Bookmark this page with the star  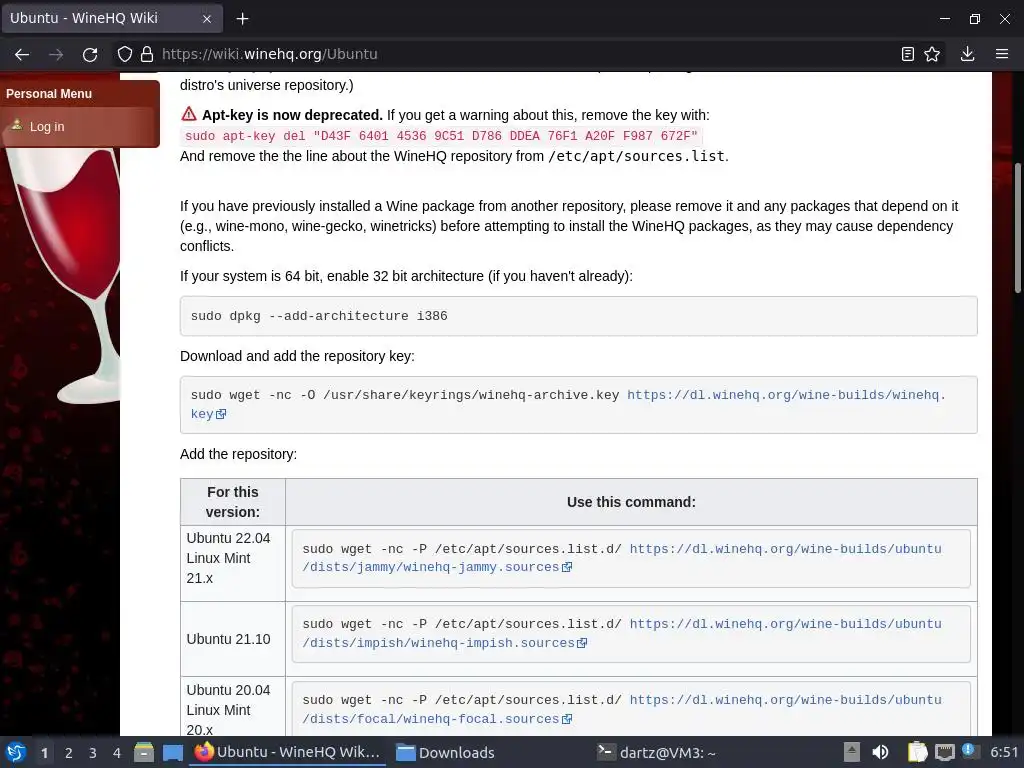(x=933, y=54)
